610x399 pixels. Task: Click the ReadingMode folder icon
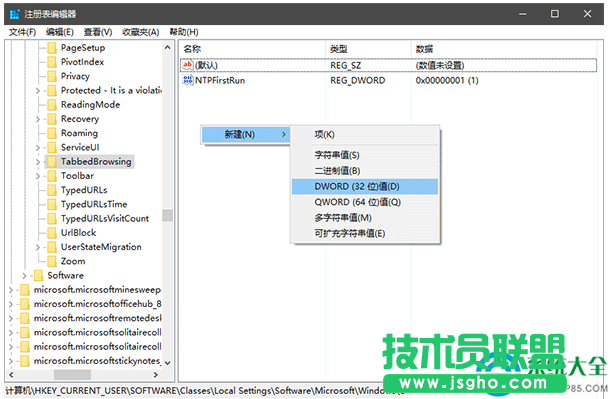[52, 105]
